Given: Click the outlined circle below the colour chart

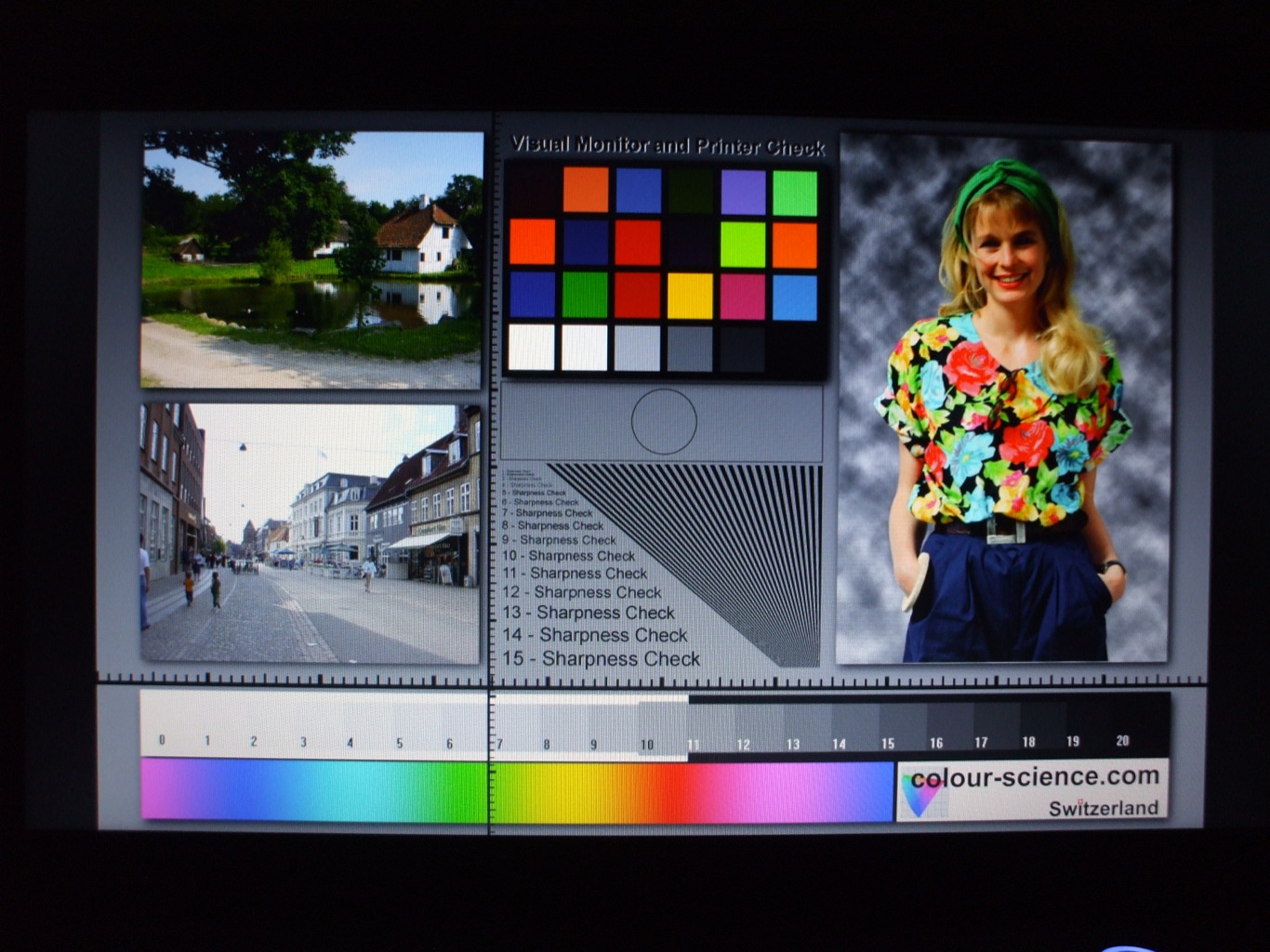Looking at the screenshot, I should 664,422.
